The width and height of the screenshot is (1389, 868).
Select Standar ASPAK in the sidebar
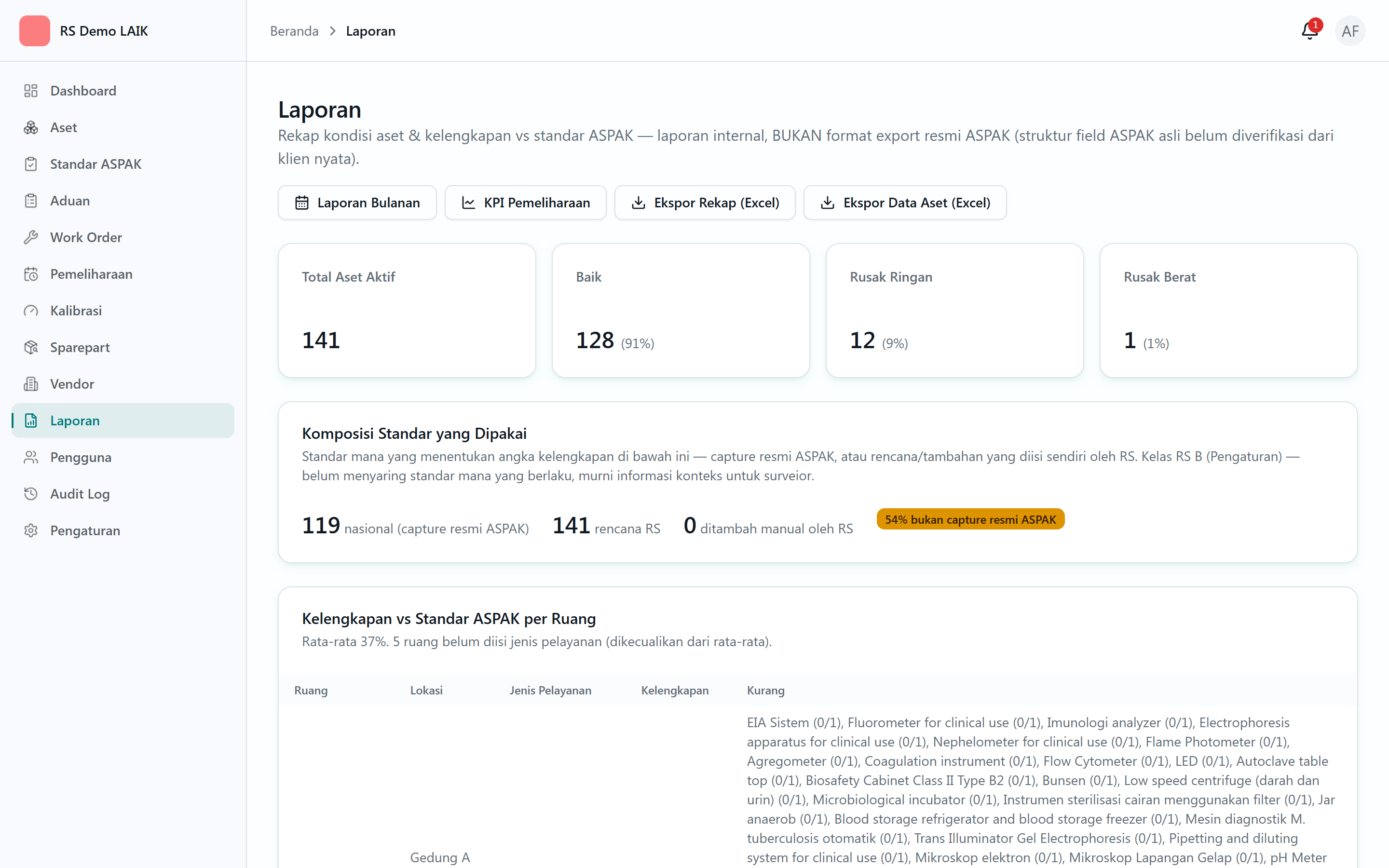pos(123,164)
